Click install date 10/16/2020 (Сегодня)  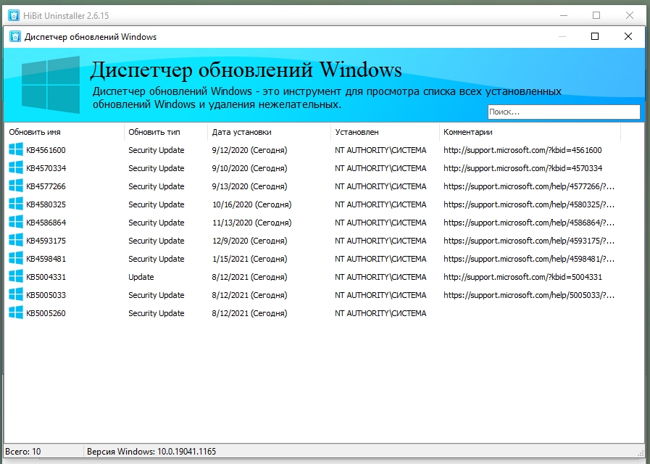252,204
